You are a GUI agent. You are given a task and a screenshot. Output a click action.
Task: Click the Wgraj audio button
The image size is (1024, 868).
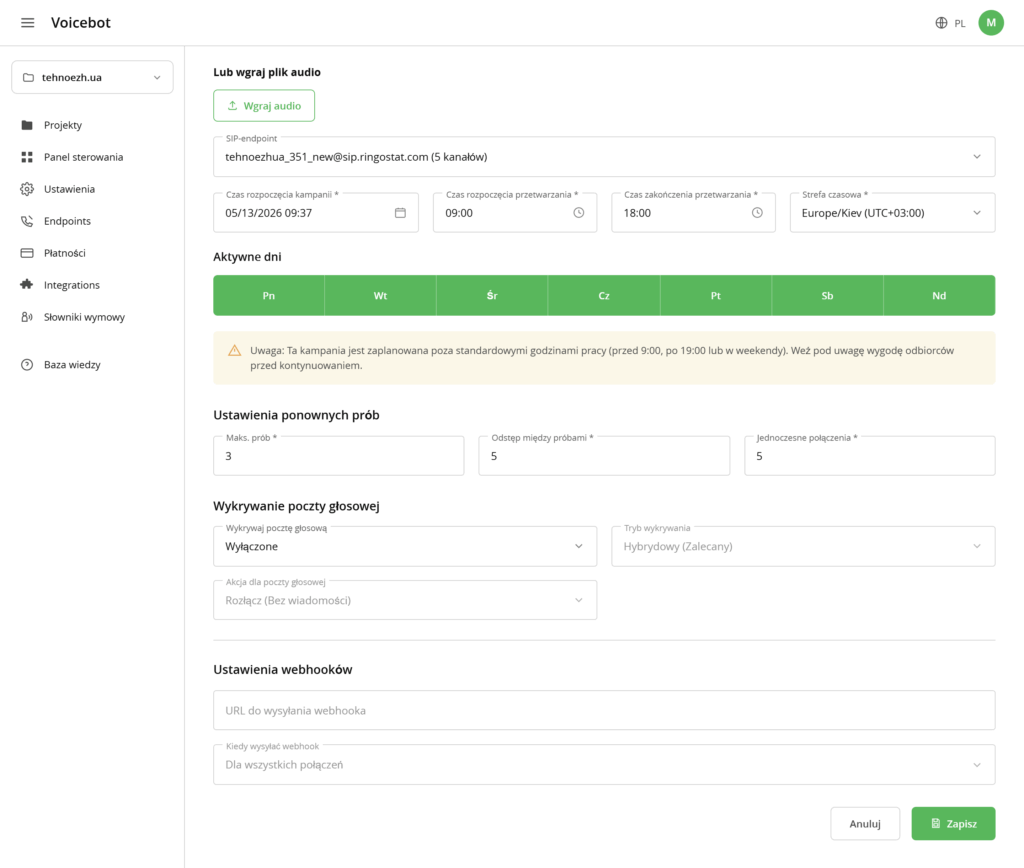click(x=264, y=106)
